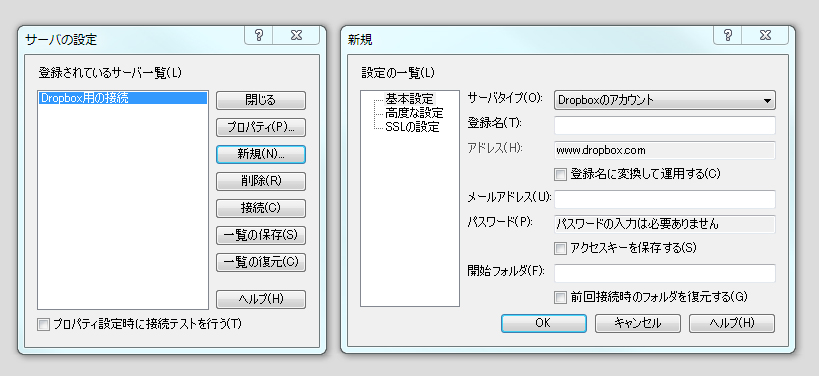Click 一覧の保存(S) button
Screen dimensions: 819x376
coord(261,235)
